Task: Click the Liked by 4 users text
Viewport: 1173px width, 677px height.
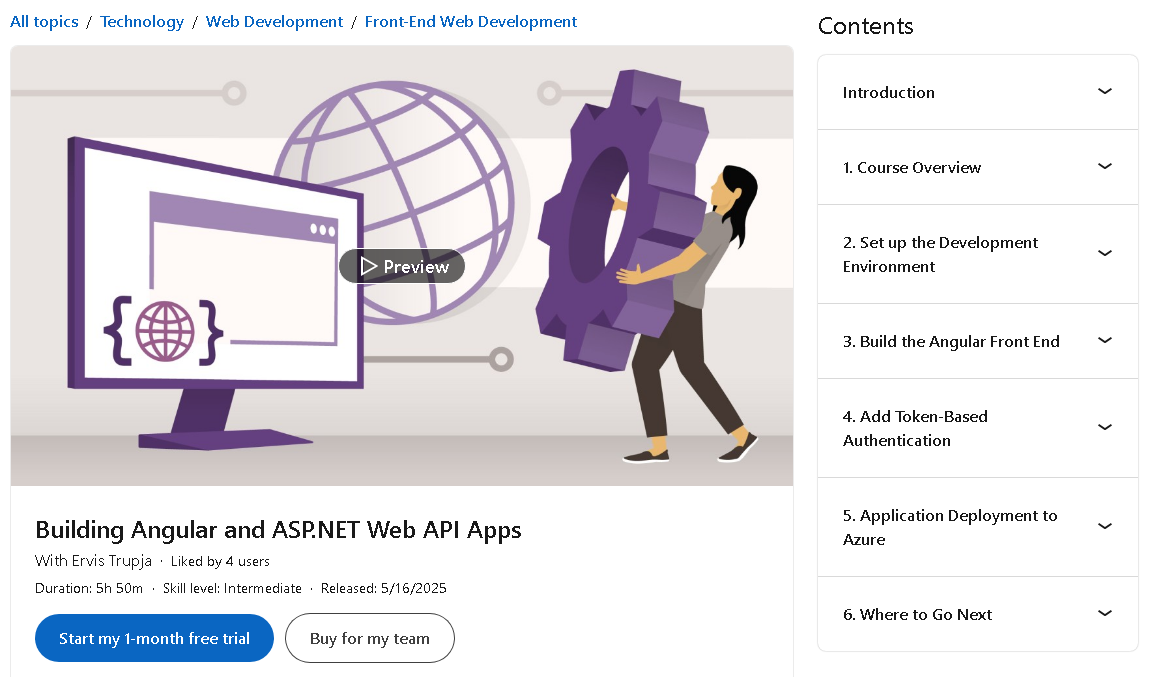Action: (x=220, y=561)
